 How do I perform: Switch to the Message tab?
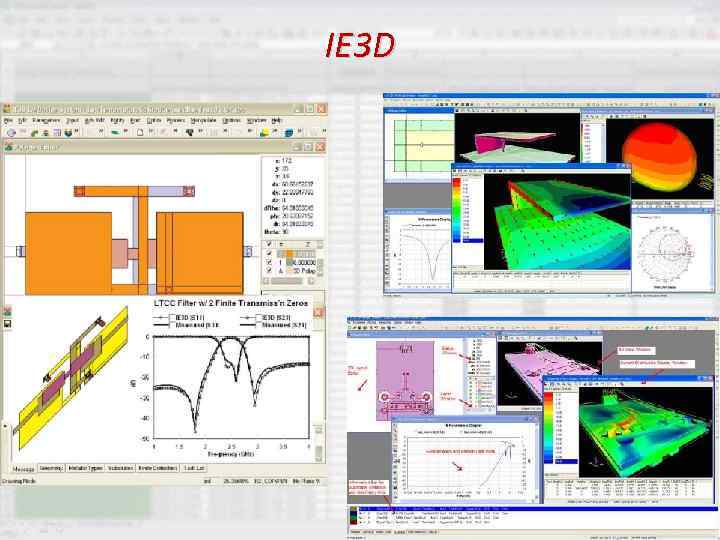coord(23,469)
